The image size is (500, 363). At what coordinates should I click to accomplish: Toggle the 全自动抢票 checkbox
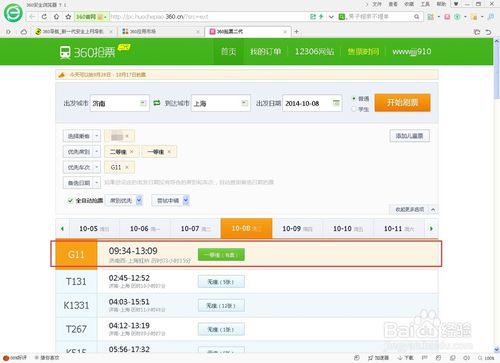tap(70, 200)
